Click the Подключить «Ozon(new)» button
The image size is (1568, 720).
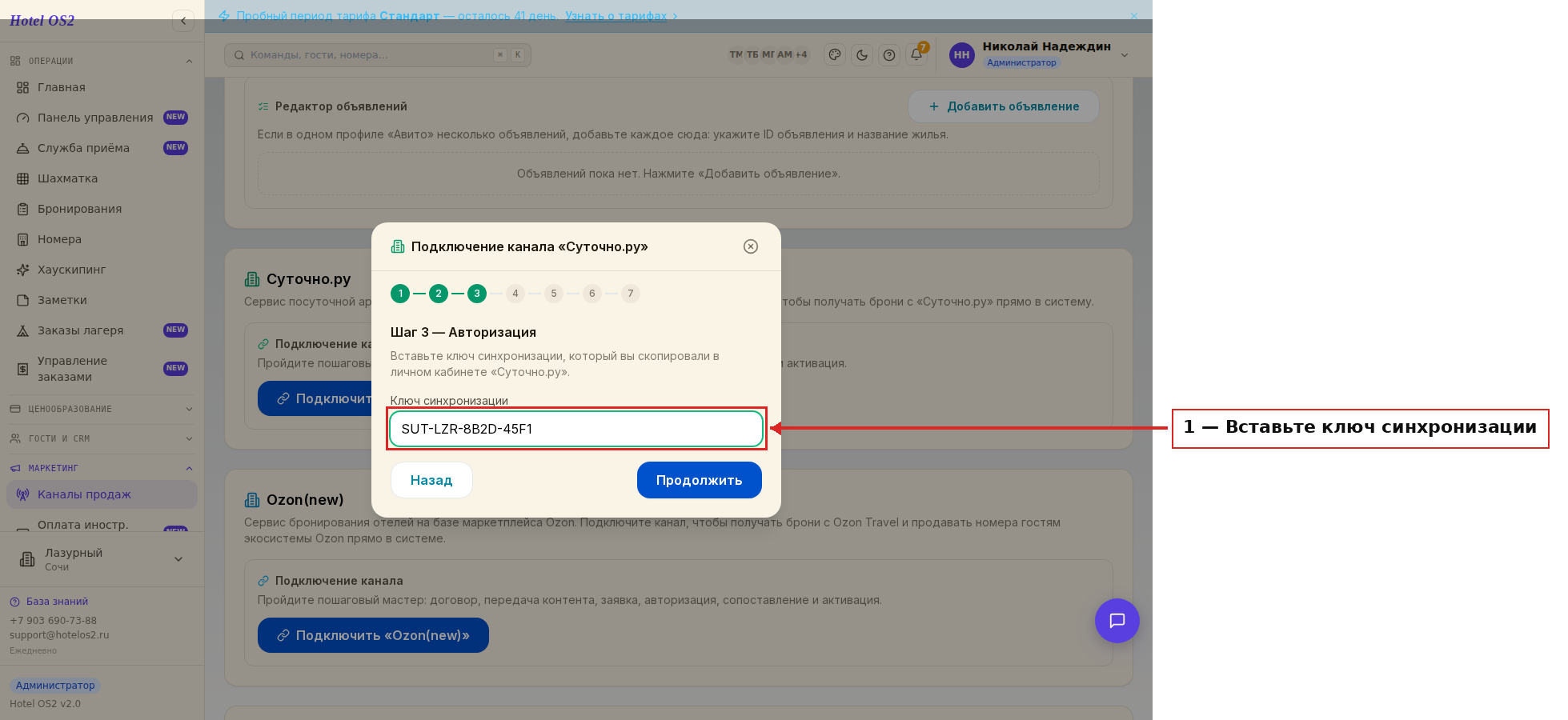[x=373, y=635]
